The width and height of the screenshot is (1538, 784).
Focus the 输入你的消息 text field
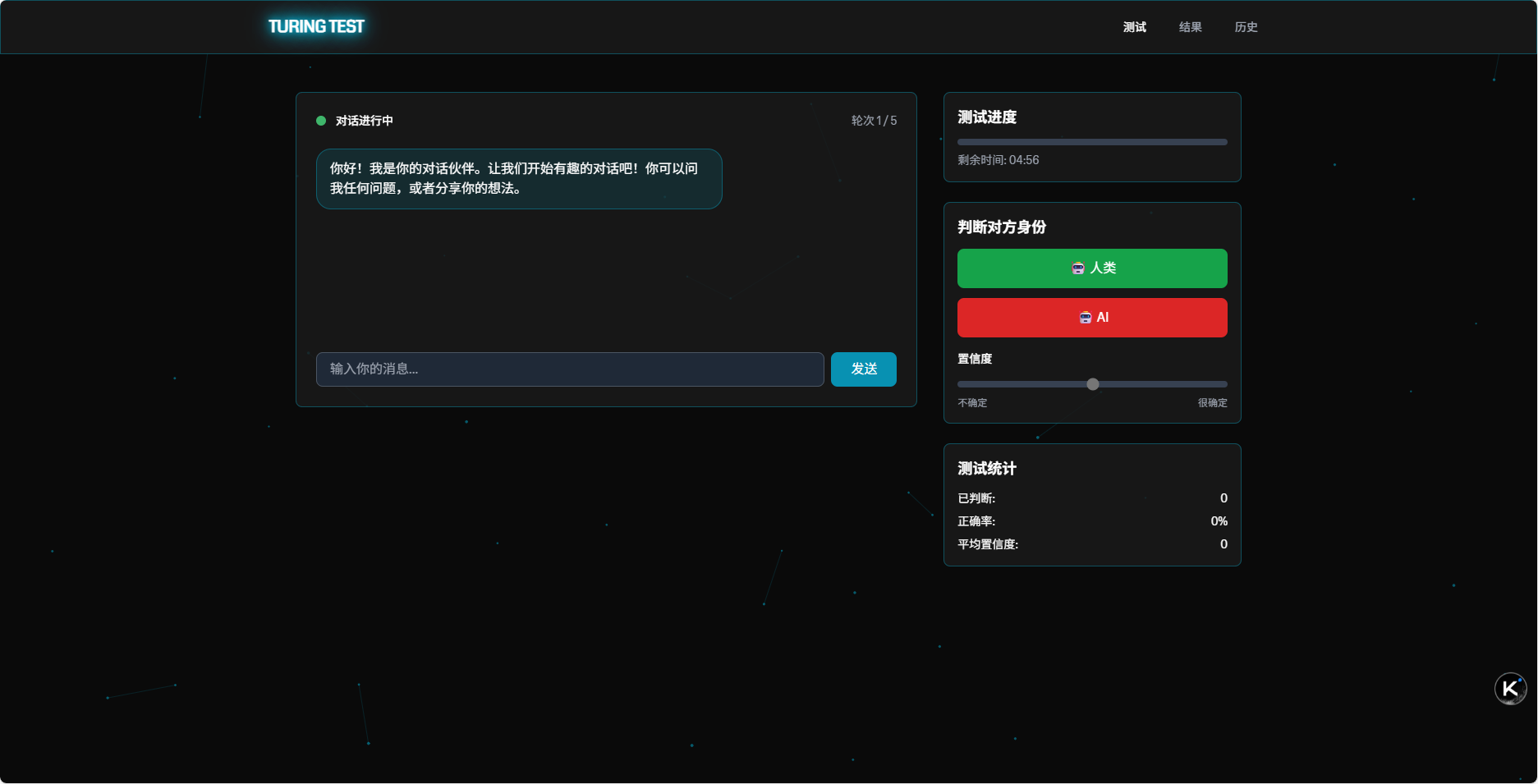[569, 369]
